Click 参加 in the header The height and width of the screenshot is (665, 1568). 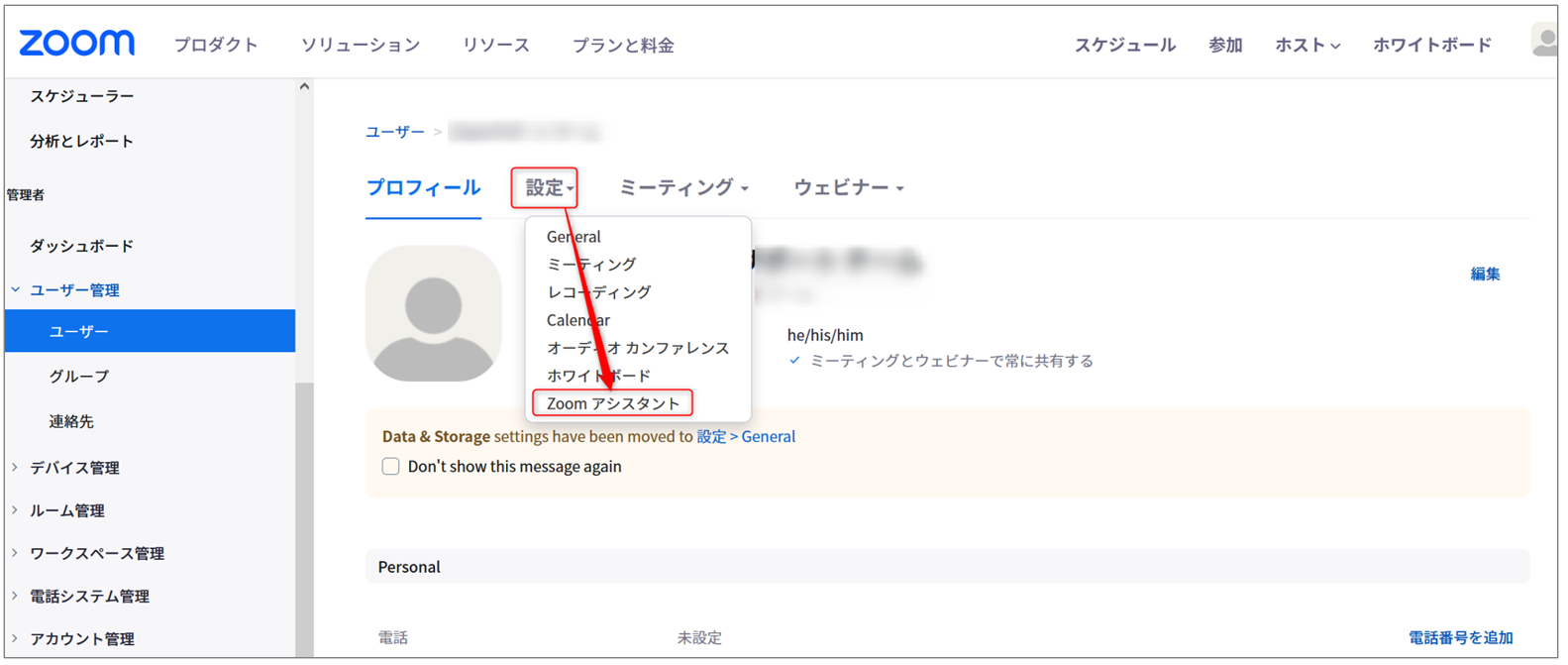tap(1225, 45)
